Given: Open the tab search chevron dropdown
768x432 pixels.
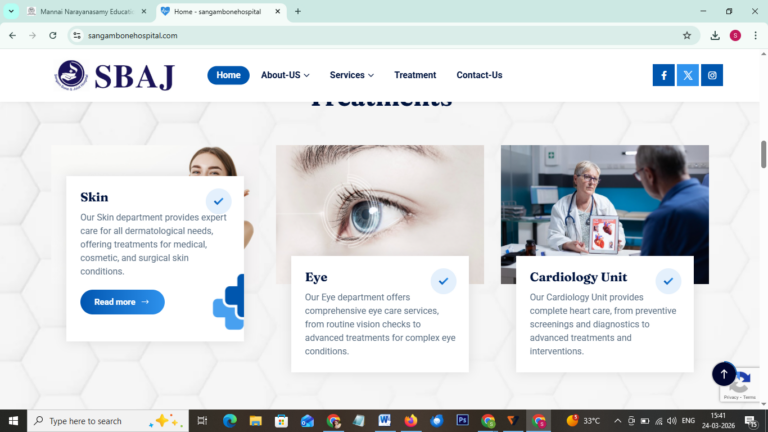Looking at the screenshot, I should pos(11,11).
